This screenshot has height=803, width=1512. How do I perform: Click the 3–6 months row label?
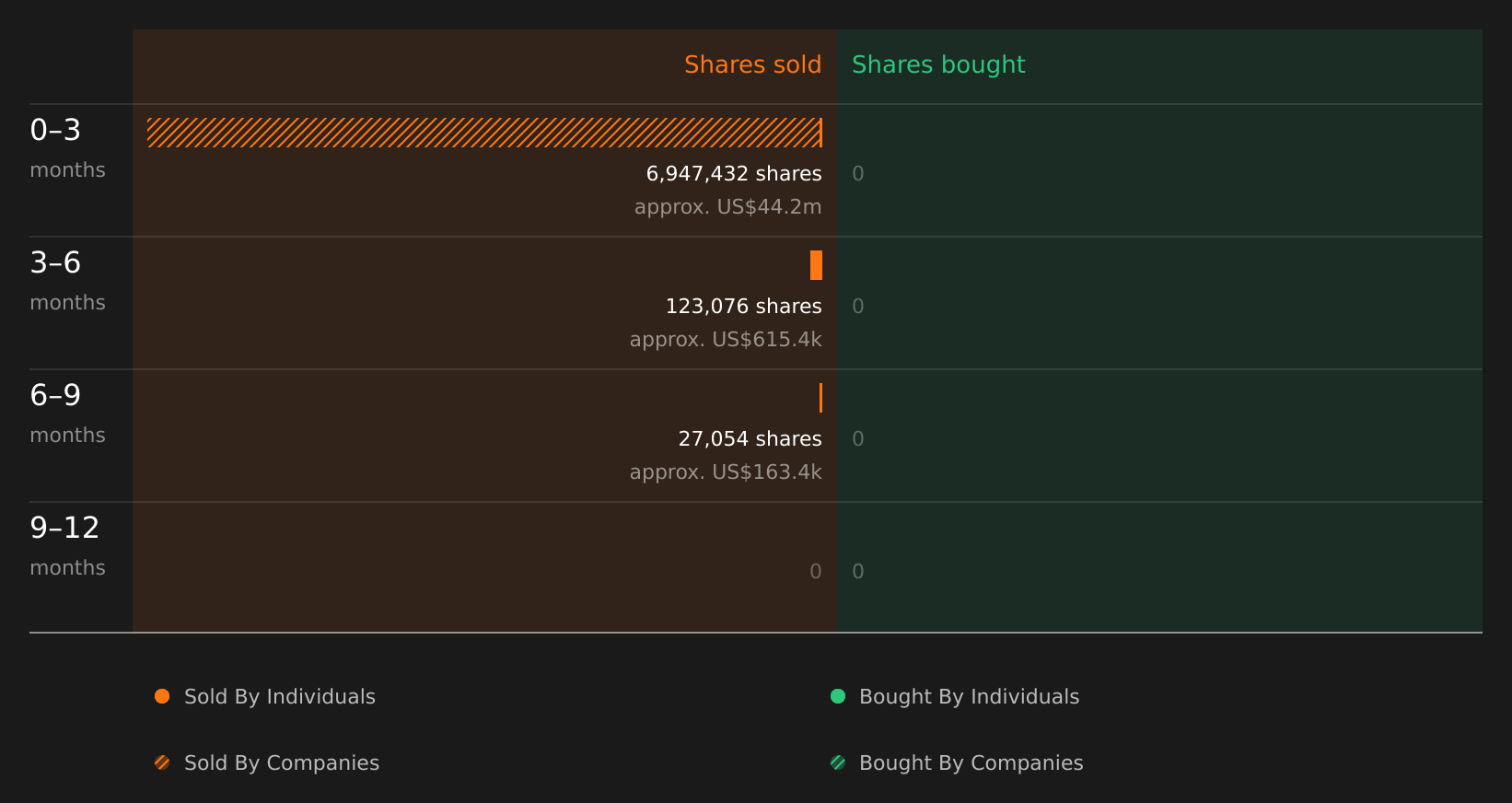67,281
